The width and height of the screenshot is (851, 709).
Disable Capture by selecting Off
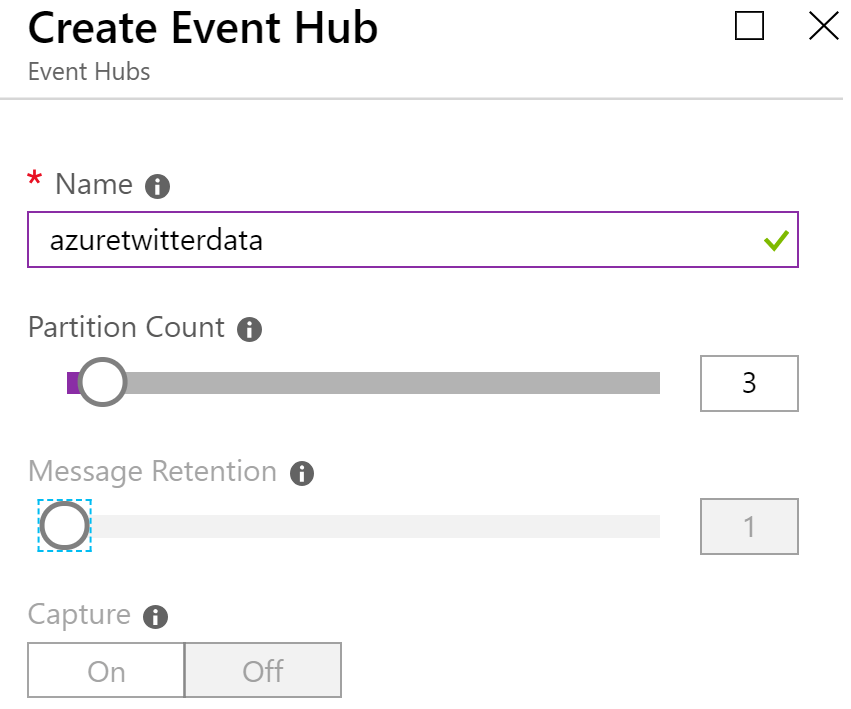[262, 670]
